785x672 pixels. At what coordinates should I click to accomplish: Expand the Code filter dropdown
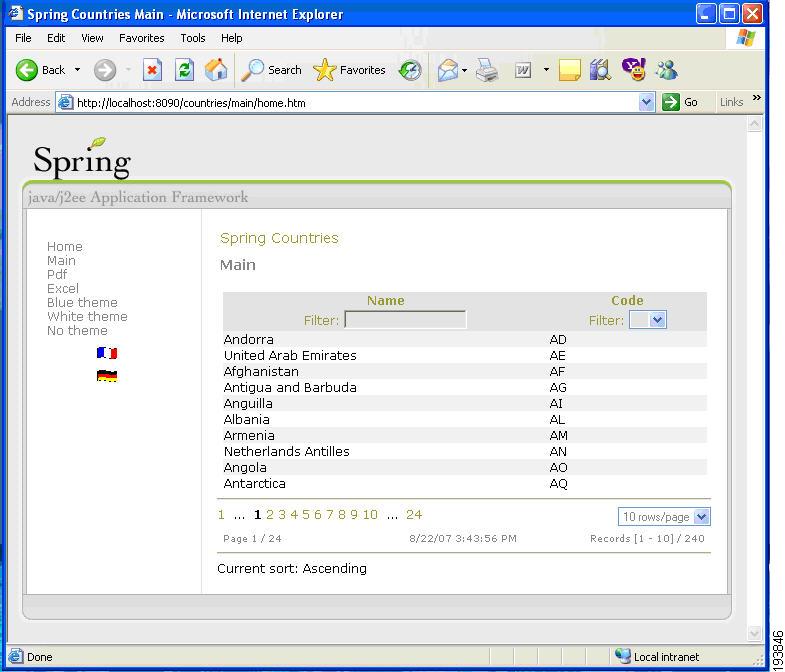click(x=657, y=320)
